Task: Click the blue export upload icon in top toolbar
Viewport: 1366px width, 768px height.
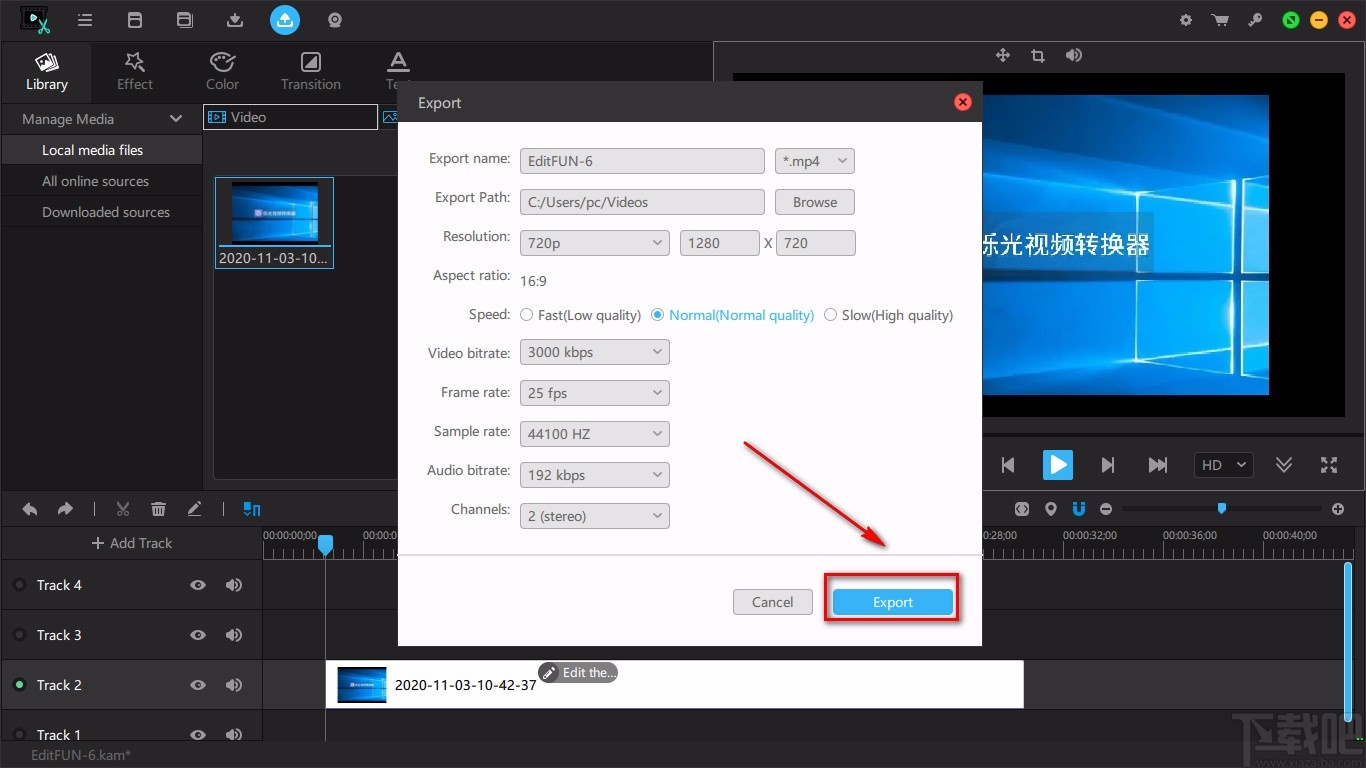Action: [x=285, y=20]
